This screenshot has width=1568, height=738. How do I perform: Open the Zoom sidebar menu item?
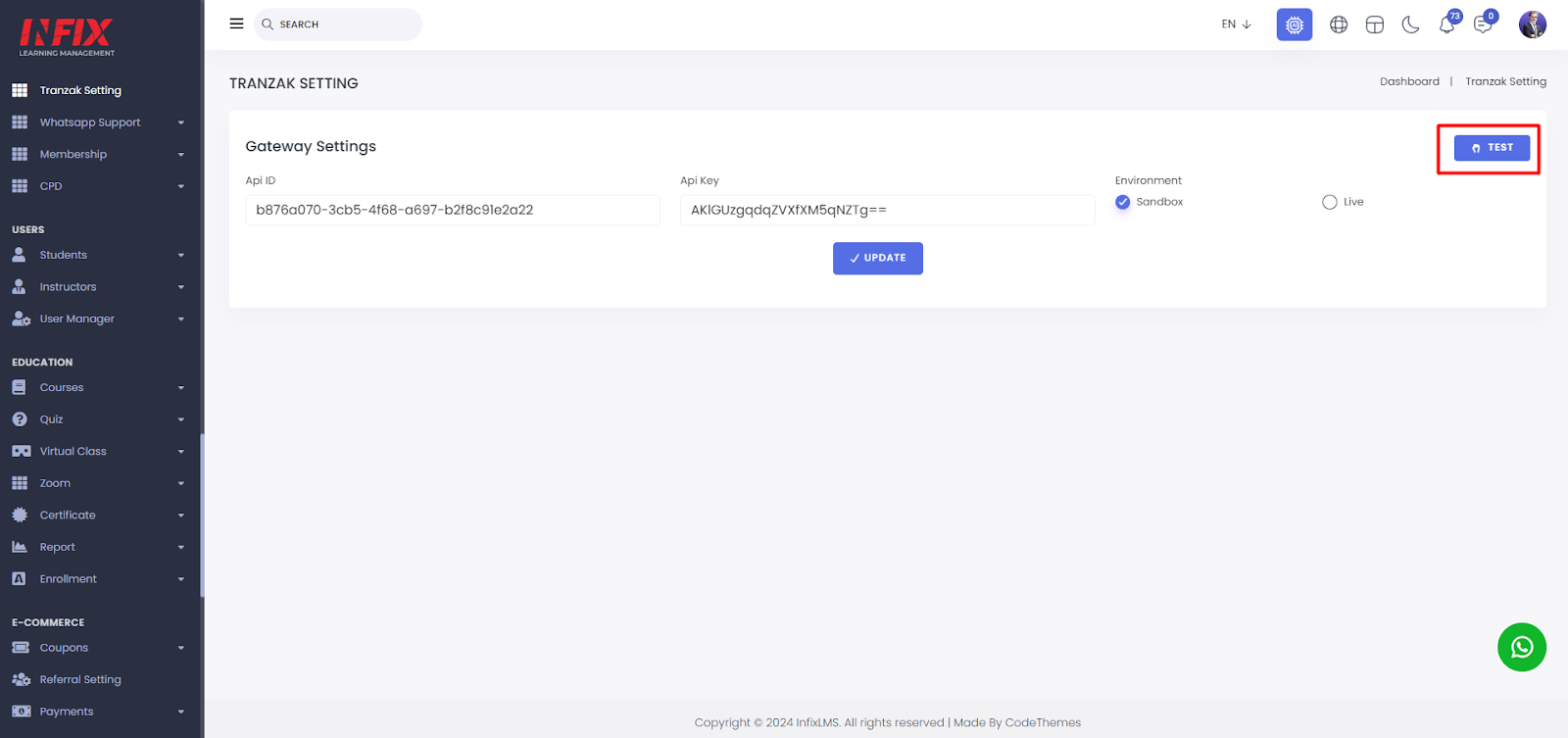(55, 483)
